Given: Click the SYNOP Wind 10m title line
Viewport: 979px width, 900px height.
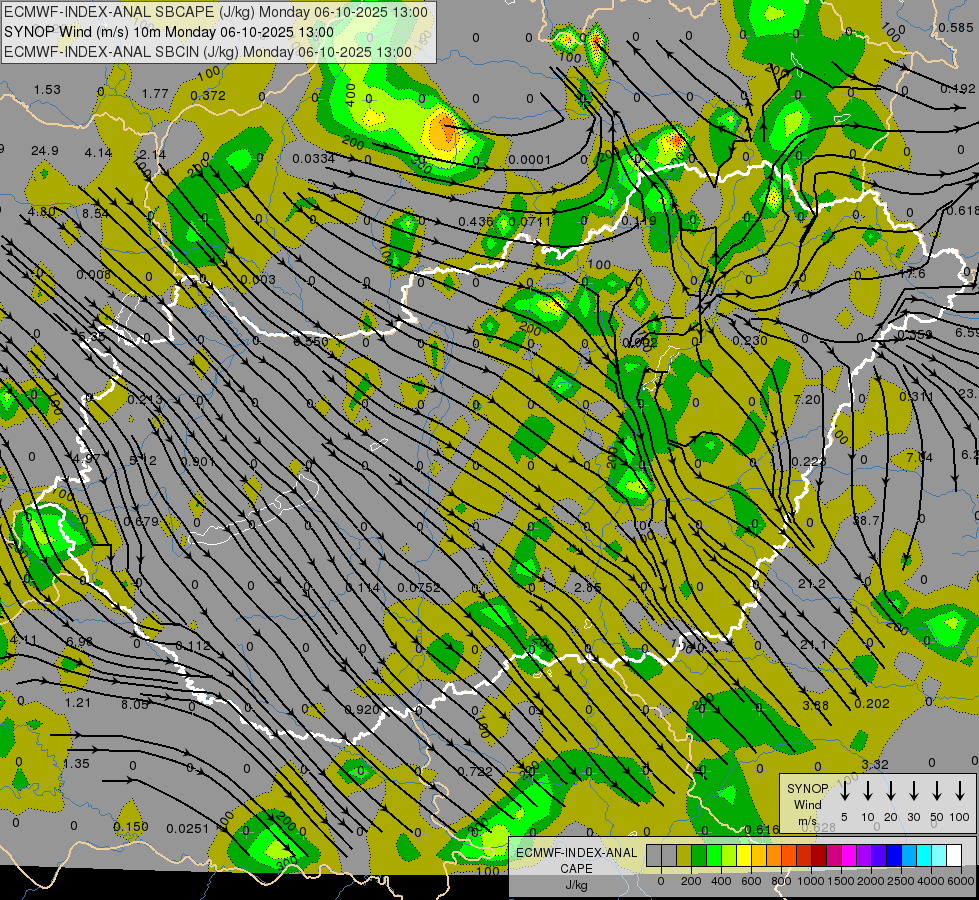Looking at the screenshot, I should point(169,32).
